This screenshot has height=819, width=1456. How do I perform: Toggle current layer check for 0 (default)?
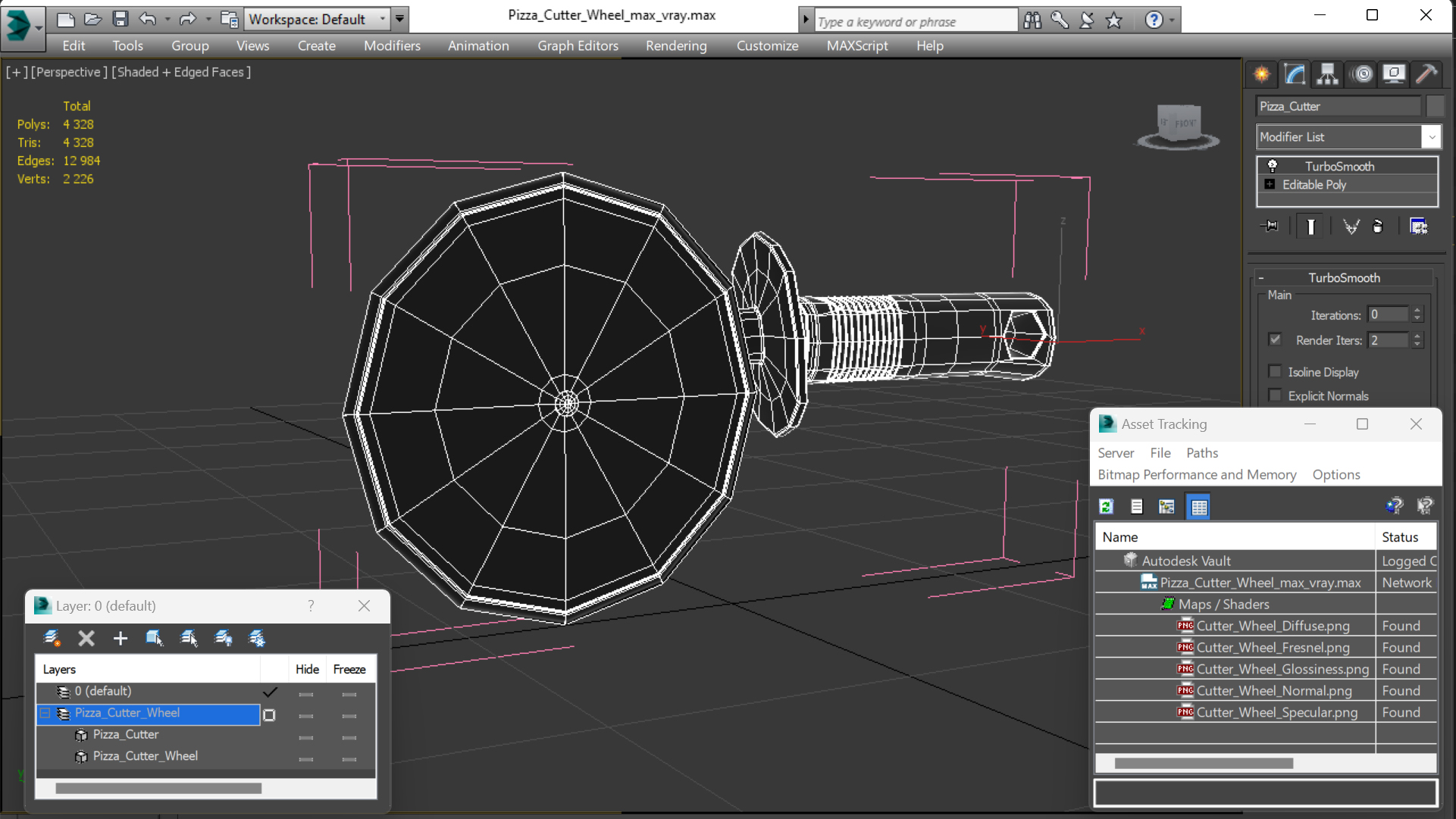tap(270, 692)
